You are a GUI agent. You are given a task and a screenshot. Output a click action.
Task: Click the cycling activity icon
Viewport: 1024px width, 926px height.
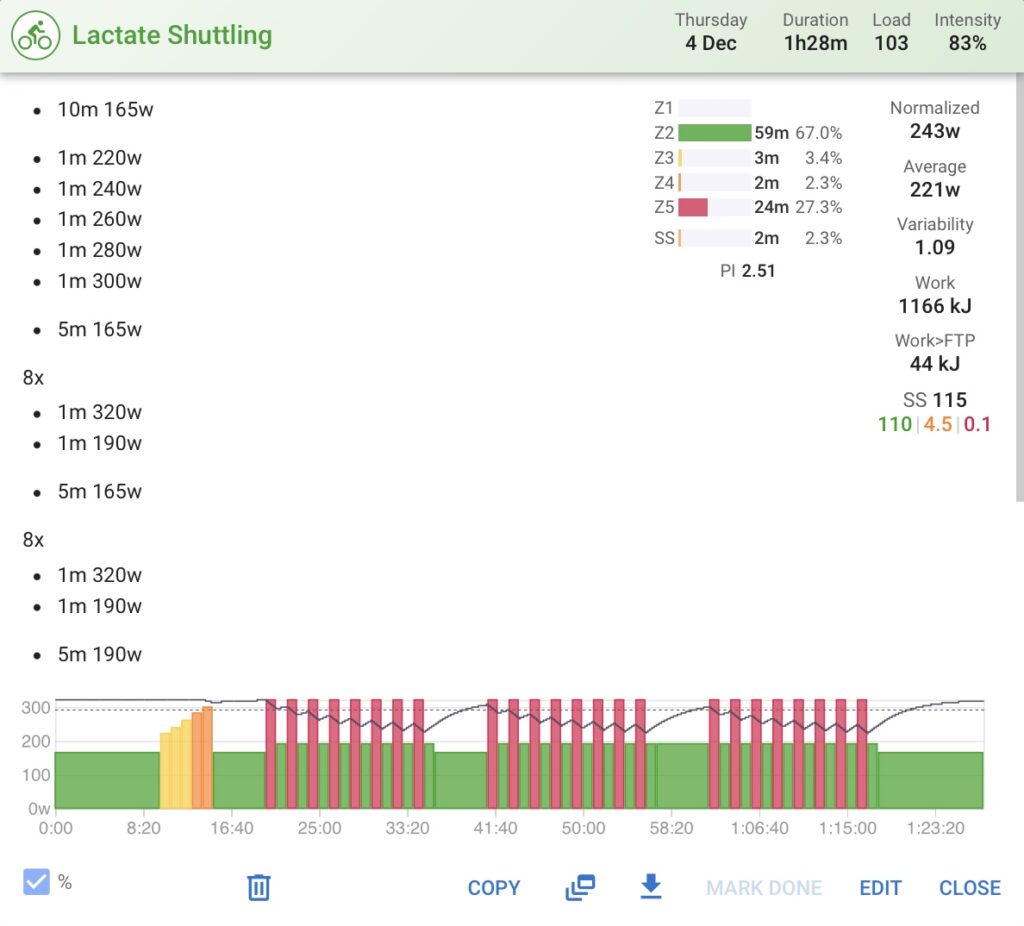coord(35,35)
